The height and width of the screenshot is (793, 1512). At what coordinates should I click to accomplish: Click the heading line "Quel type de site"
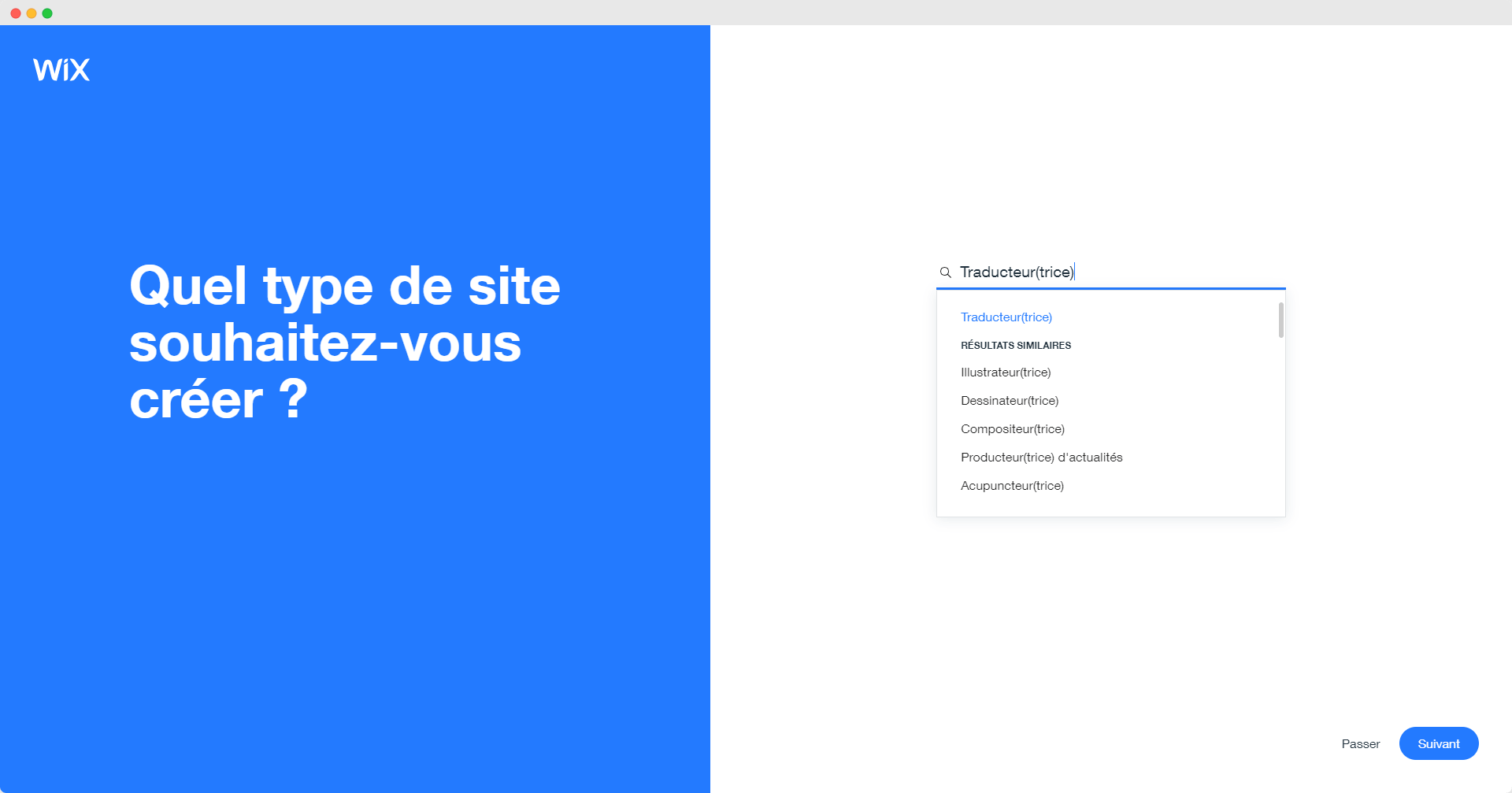pyautogui.click(x=344, y=287)
